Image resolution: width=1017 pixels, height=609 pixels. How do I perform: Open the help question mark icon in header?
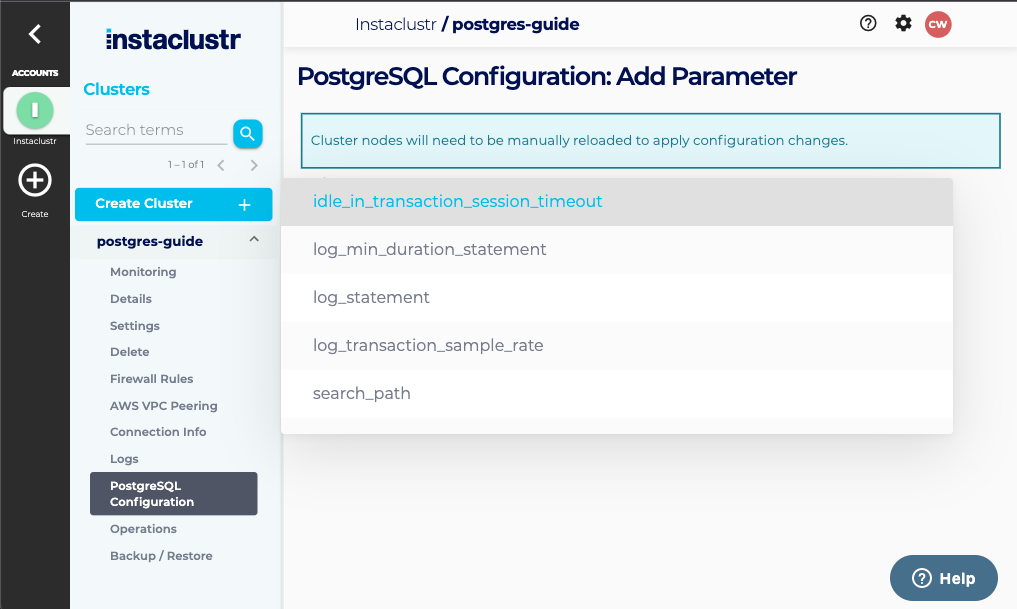point(868,24)
